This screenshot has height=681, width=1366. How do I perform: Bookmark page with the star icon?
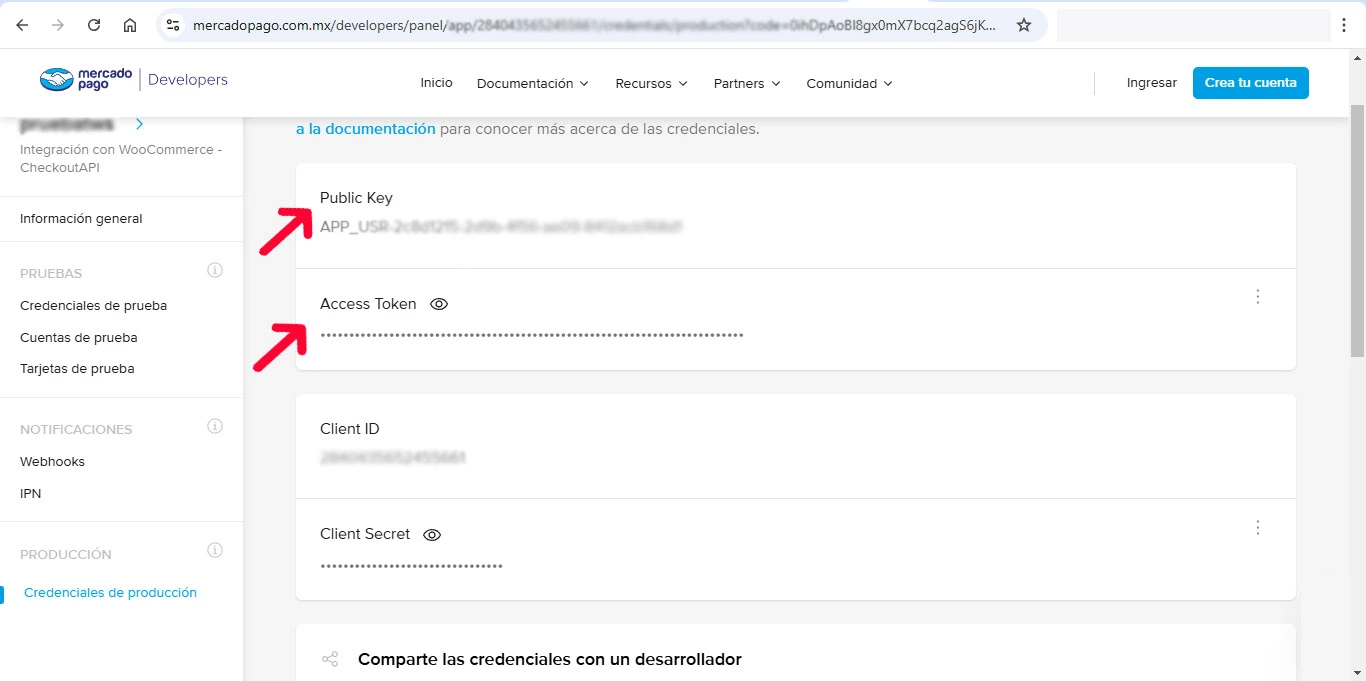click(1023, 25)
